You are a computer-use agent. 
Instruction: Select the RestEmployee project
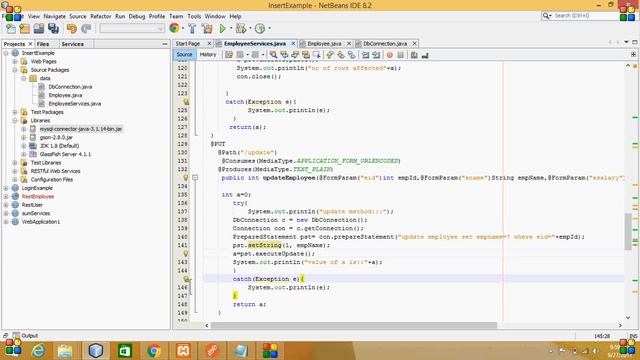[38, 196]
